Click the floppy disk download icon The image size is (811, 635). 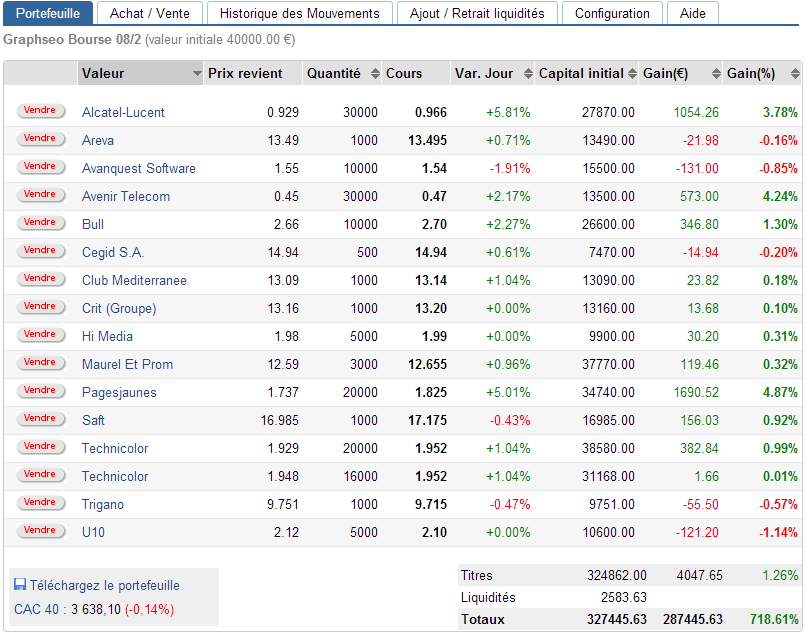[20, 585]
